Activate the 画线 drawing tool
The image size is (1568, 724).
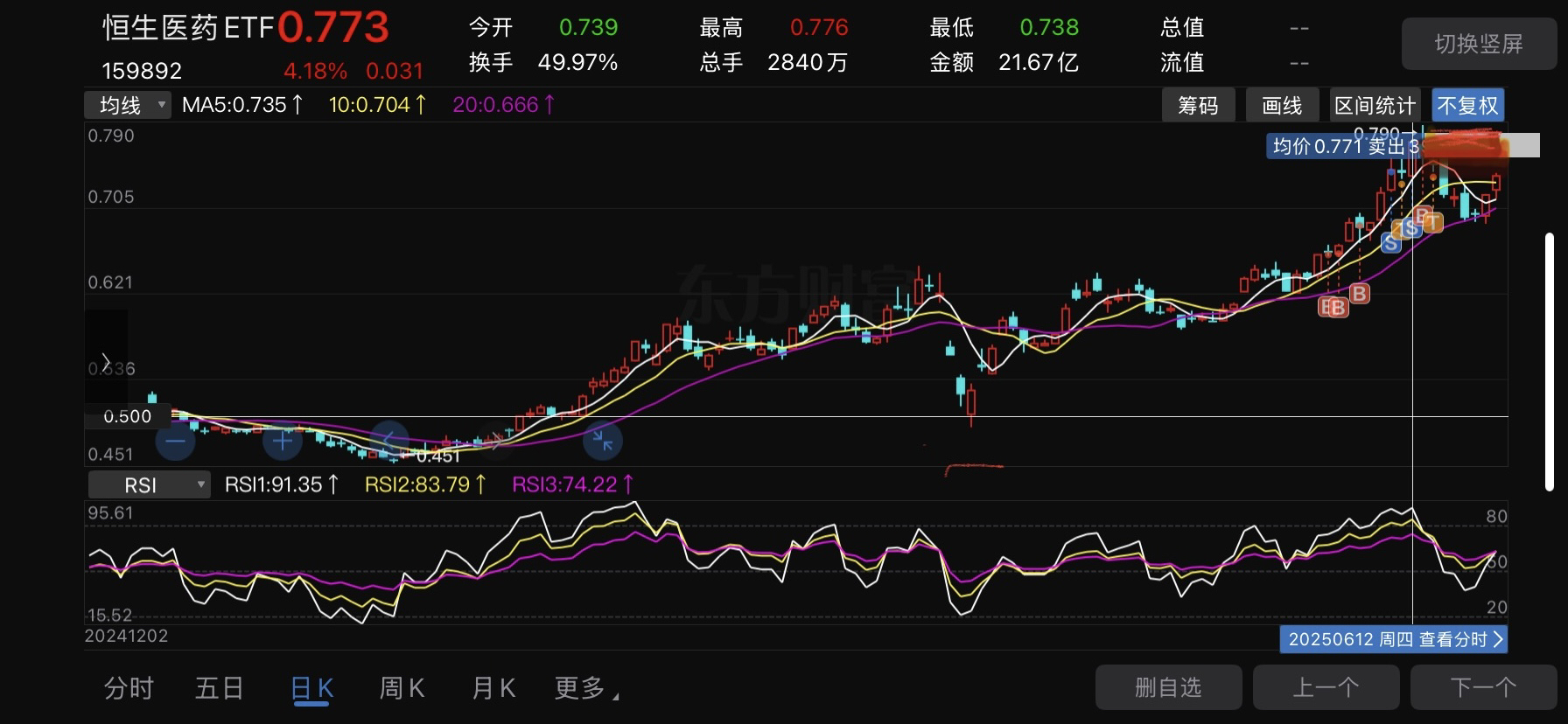(1282, 106)
